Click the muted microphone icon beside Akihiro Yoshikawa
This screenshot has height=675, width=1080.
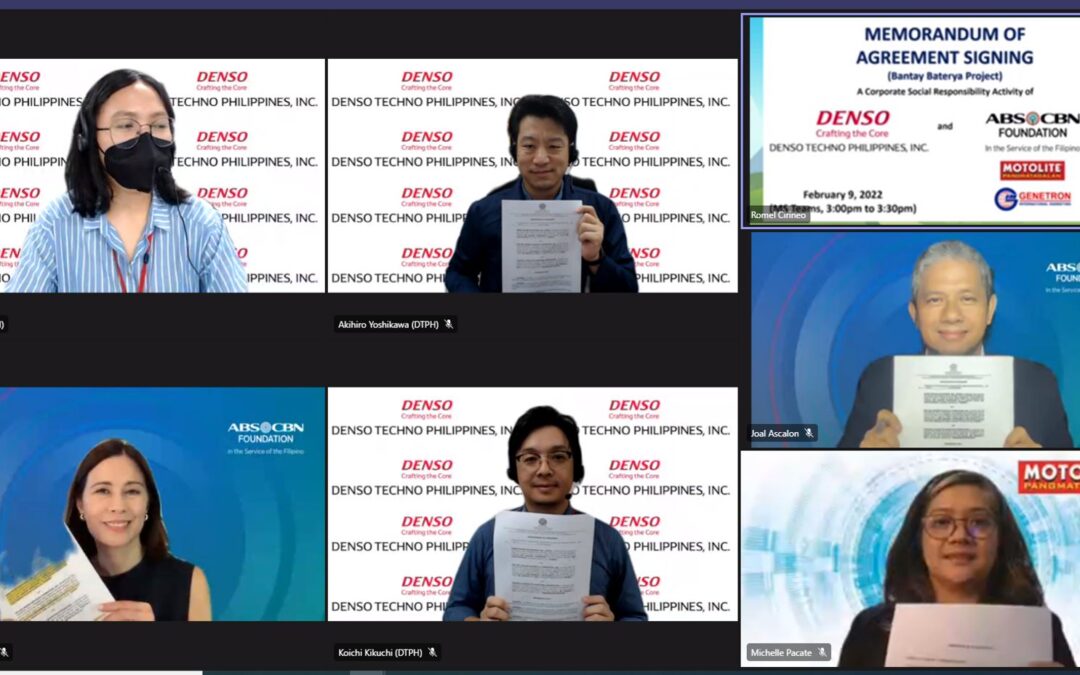click(448, 323)
